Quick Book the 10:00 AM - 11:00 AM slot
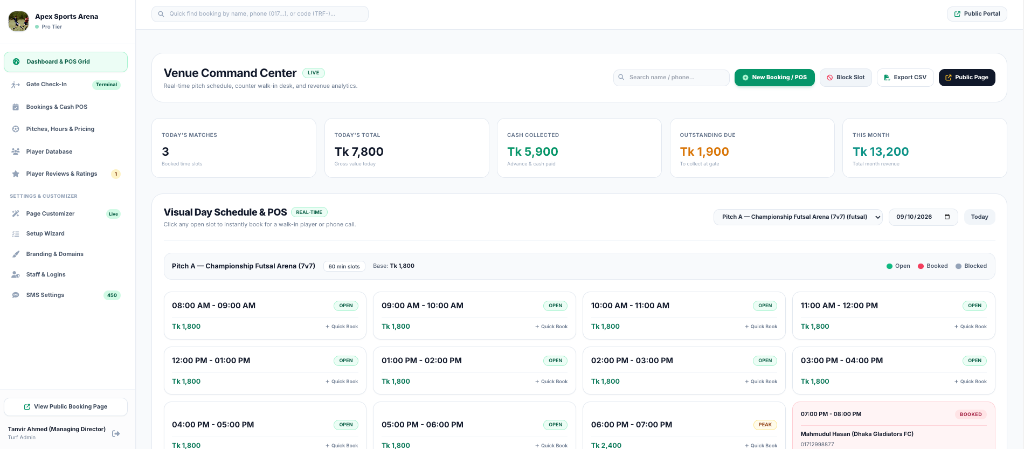Screen dimensions: 1024x449 [761, 326]
